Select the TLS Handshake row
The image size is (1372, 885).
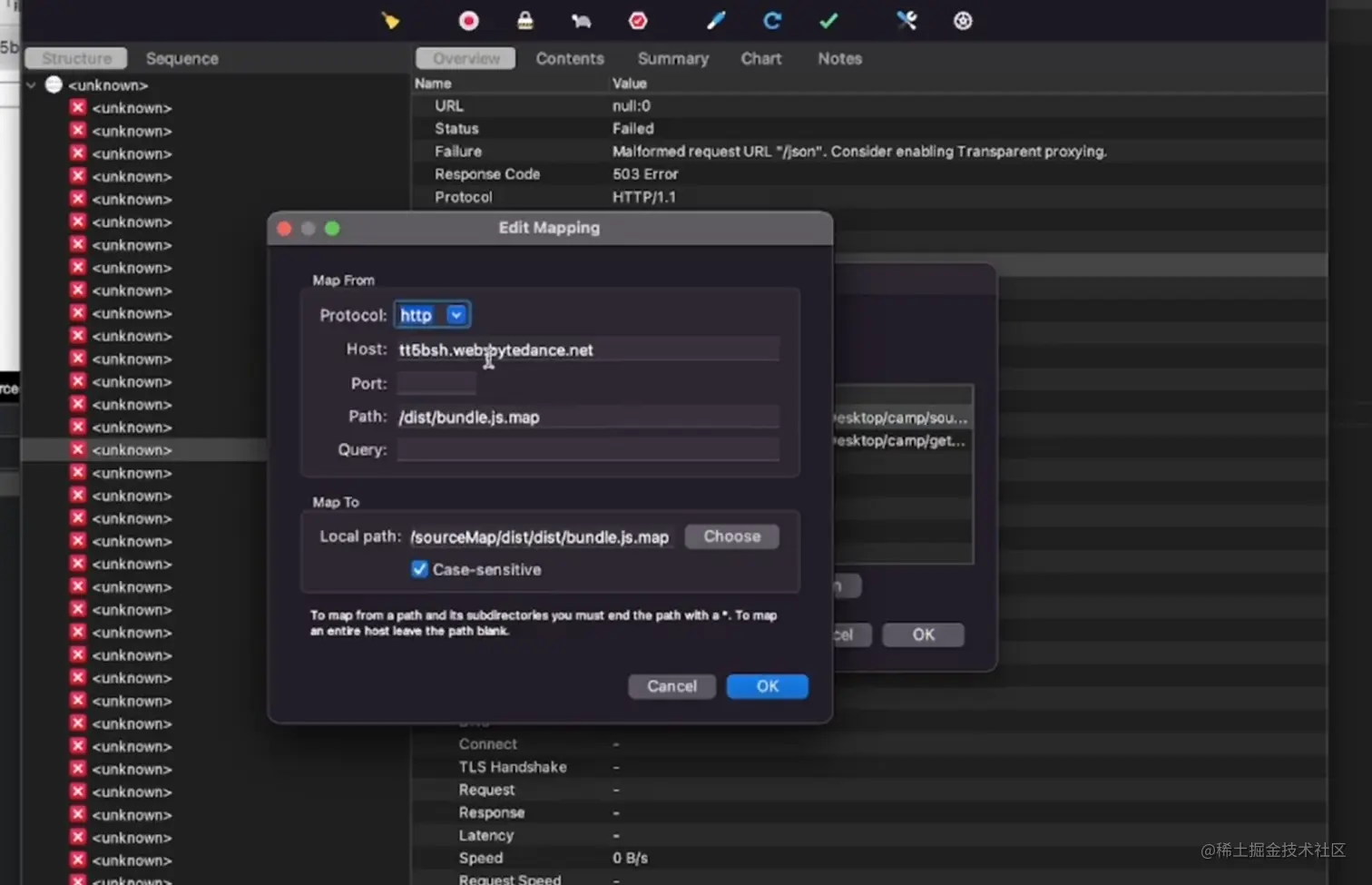coord(869,767)
